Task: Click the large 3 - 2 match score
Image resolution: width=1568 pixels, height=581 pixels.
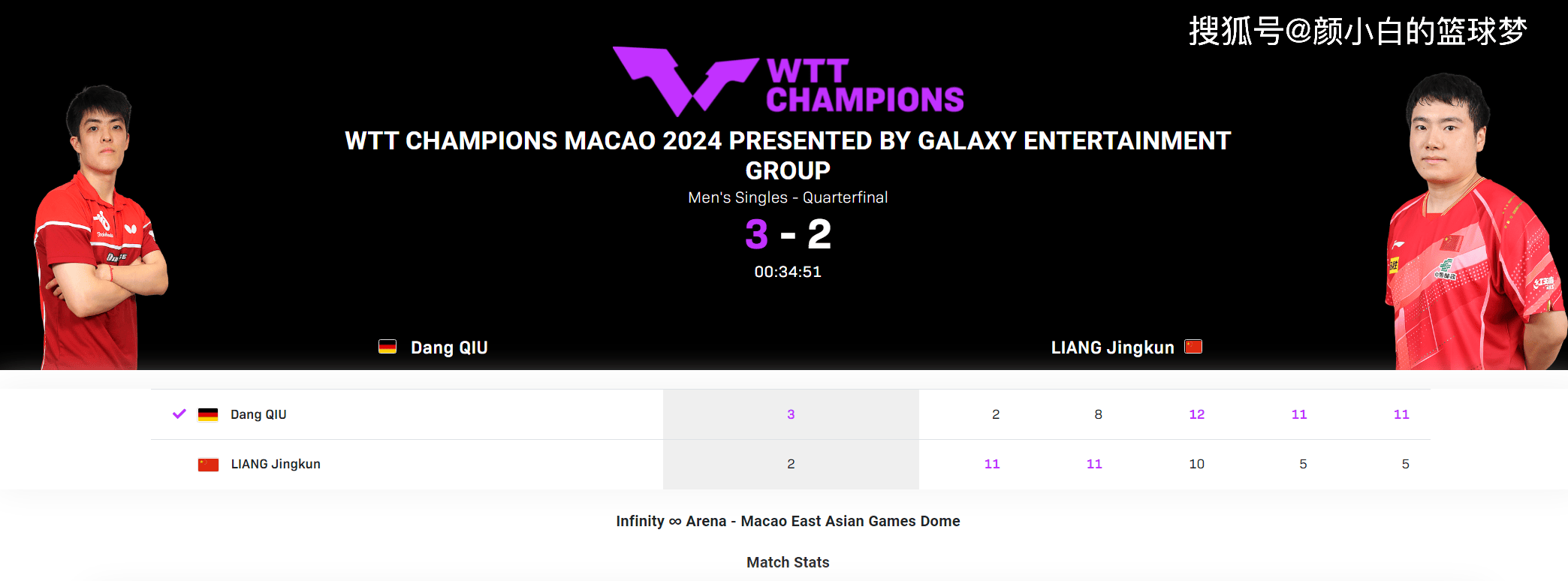Action: (788, 234)
